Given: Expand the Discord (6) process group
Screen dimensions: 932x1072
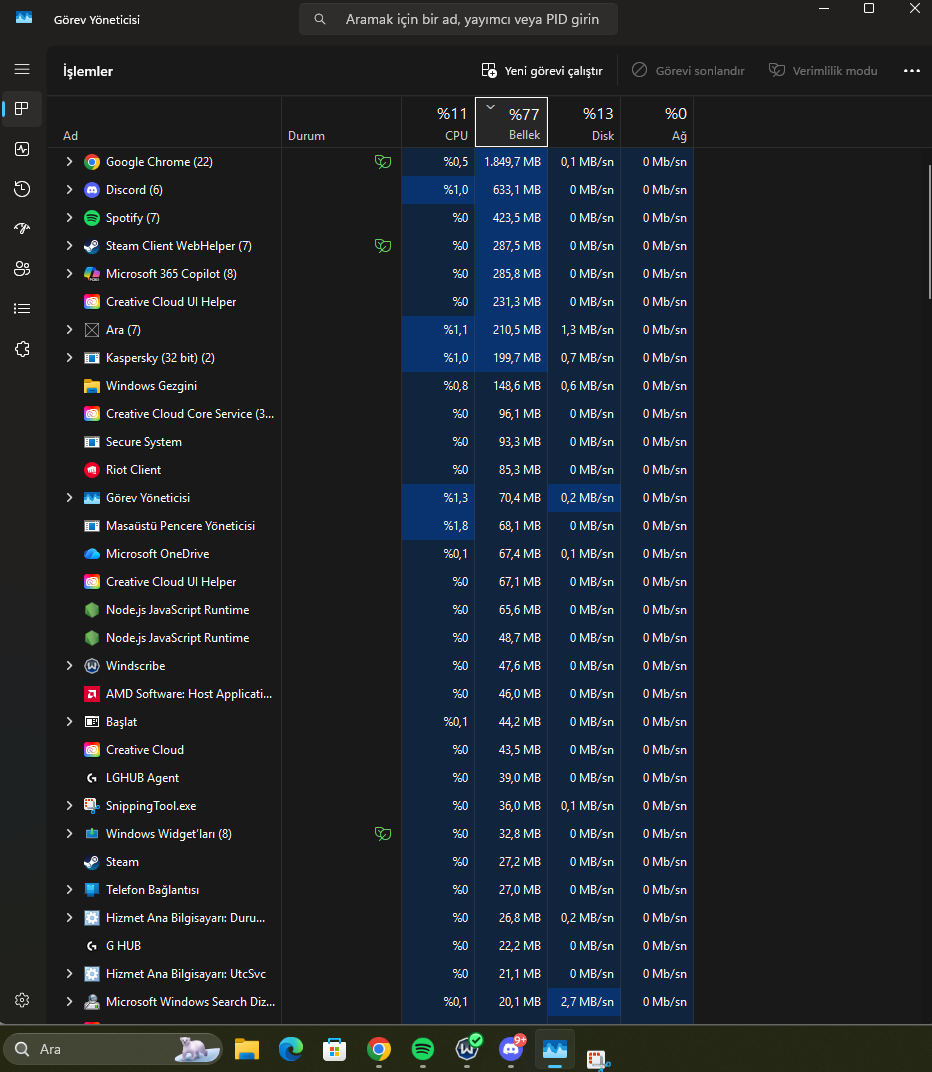Looking at the screenshot, I should click(69, 190).
